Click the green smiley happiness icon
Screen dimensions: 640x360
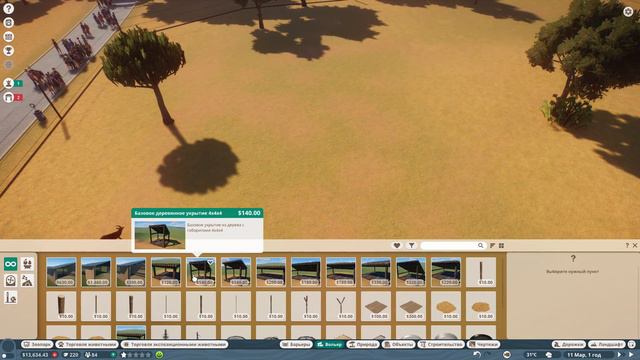point(160,355)
